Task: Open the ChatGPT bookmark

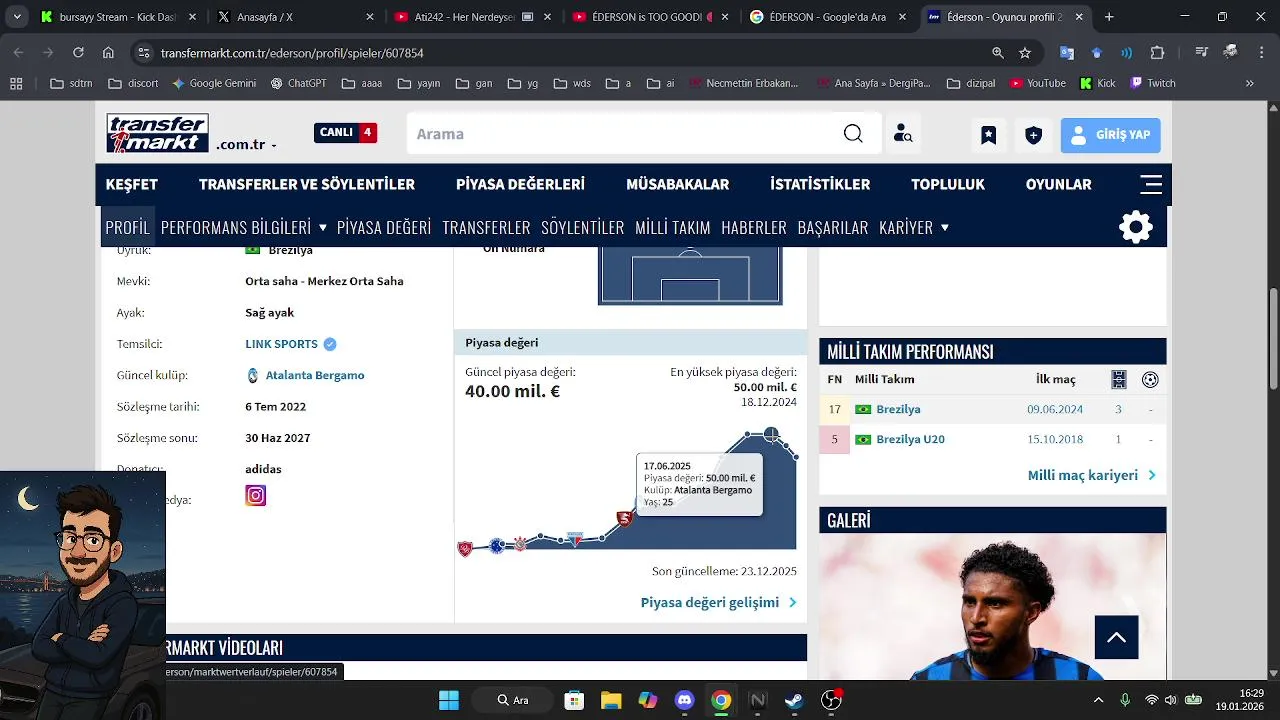Action: pos(299,83)
